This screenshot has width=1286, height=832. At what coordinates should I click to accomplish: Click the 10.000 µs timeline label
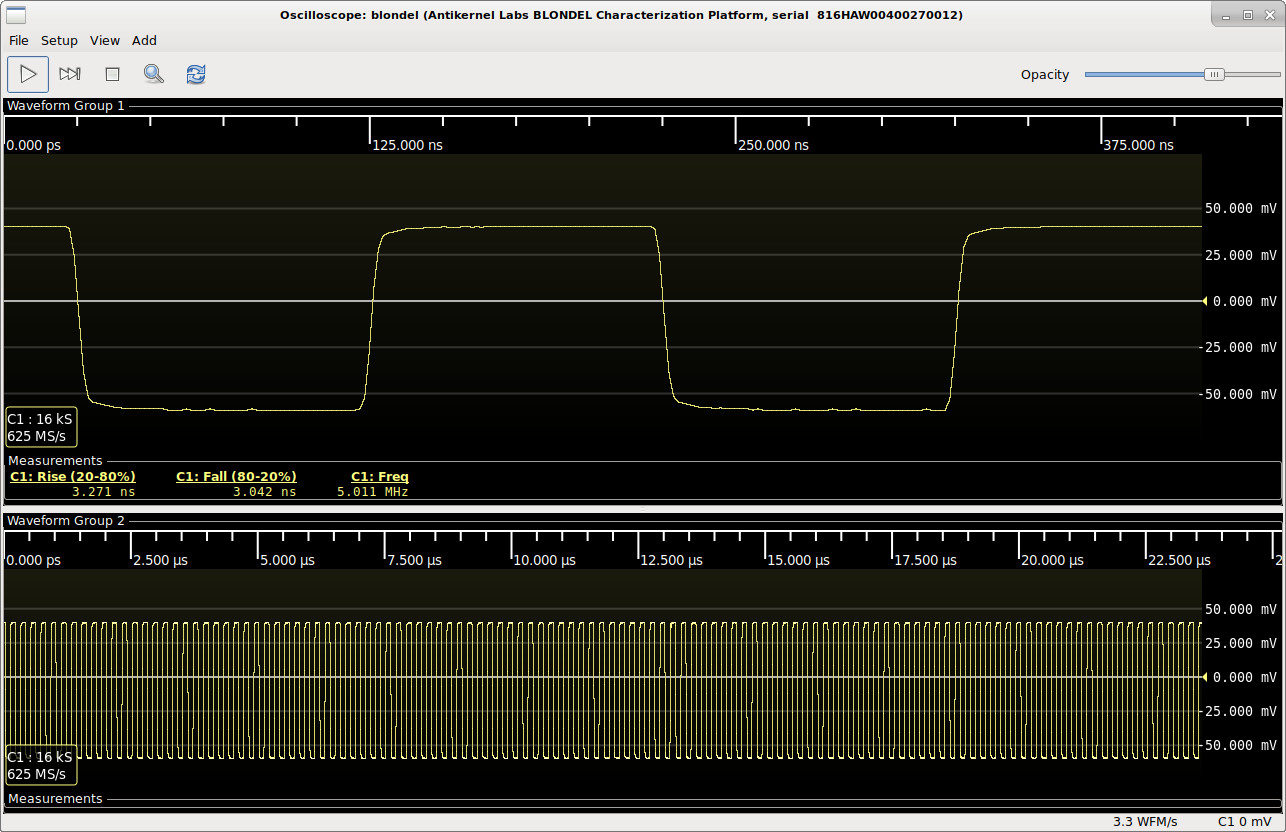pos(545,560)
